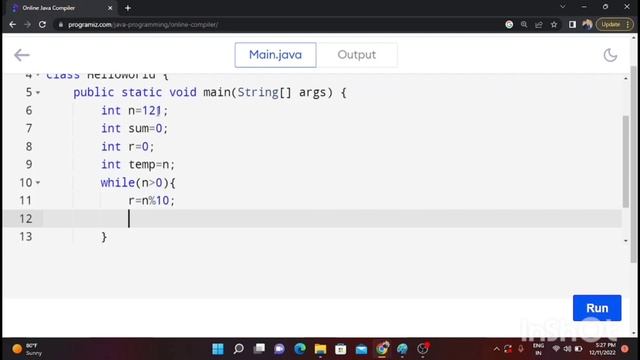This screenshot has width=640, height=360.
Task: Open the weather widget on taskbar
Action: (x=27, y=349)
